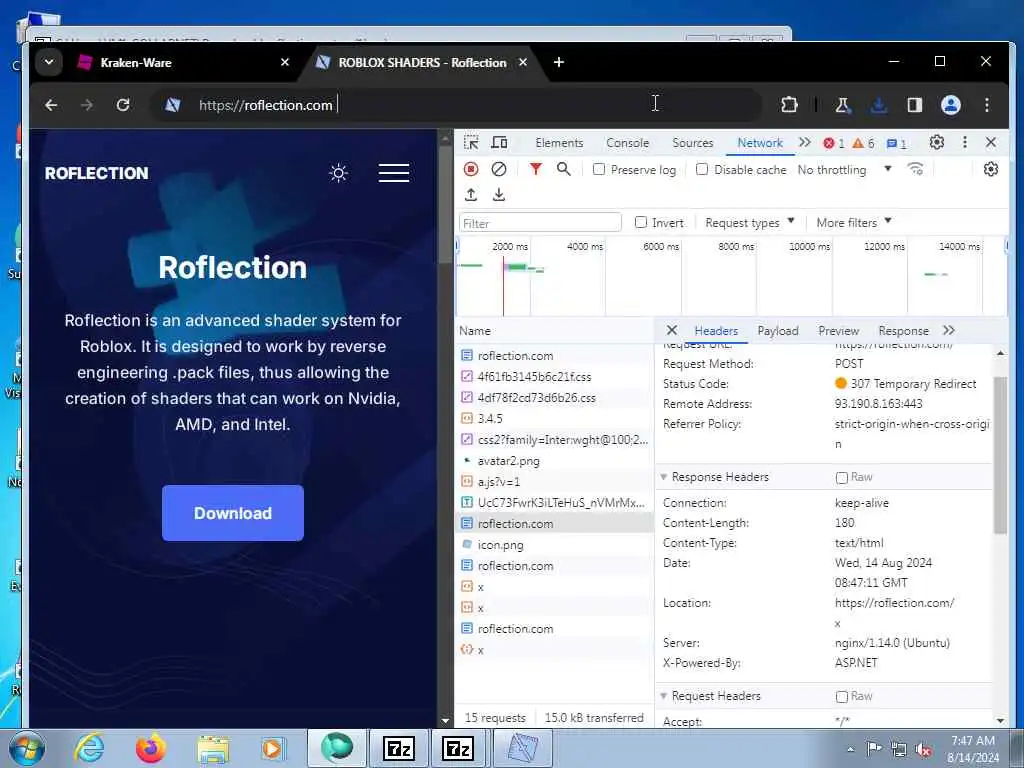Check the Invert filter checkbox
The width and height of the screenshot is (1024, 768).
pyautogui.click(x=641, y=223)
